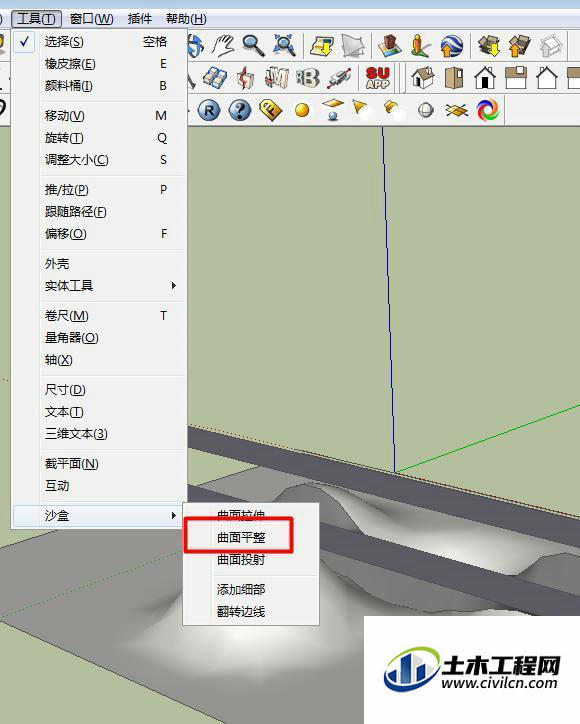This screenshot has height=724, width=580.
Task: Choose 跟随路径(F) from the menu
Action: pos(99,212)
